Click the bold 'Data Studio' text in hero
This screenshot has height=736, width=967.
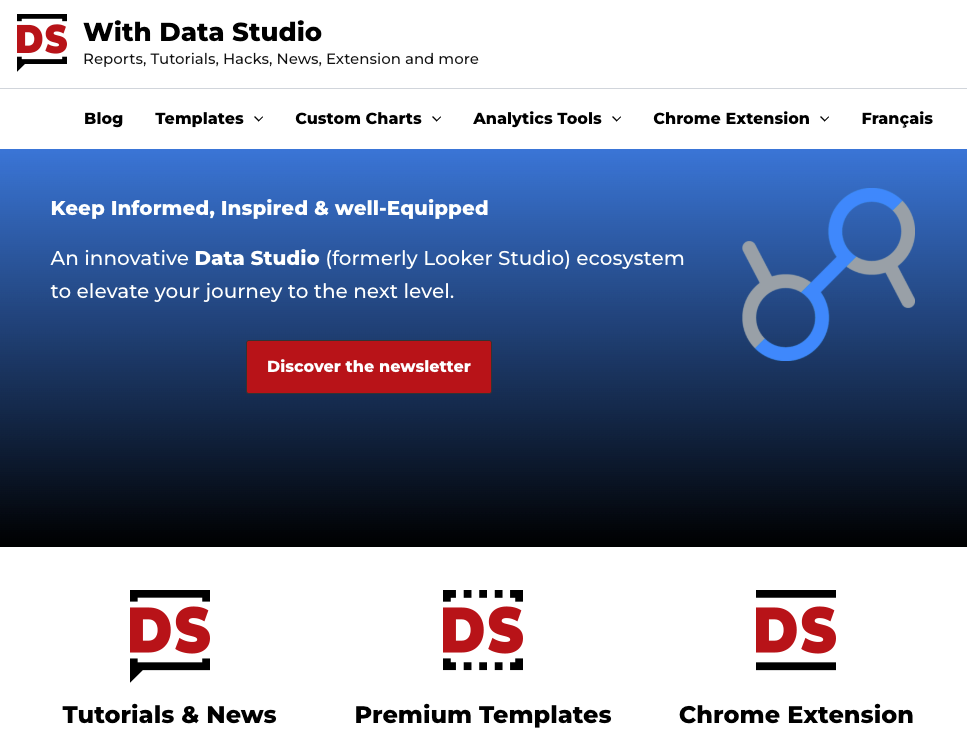click(257, 258)
